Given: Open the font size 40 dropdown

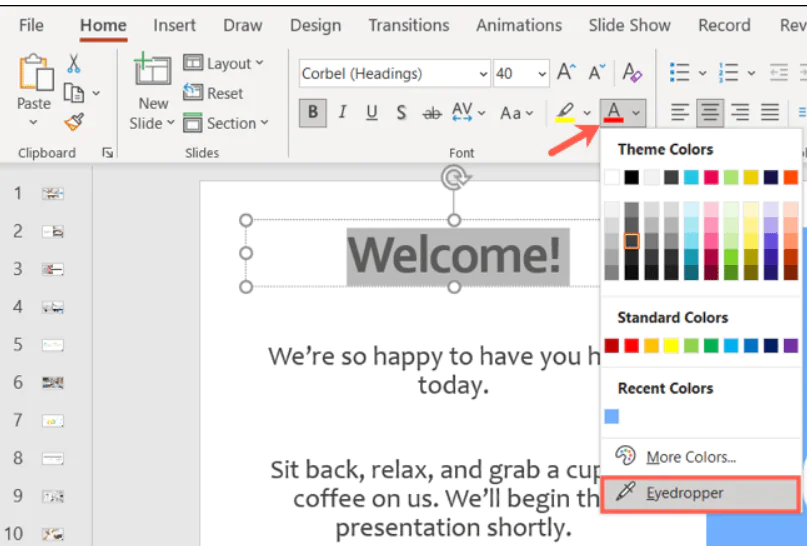Looking at the screenshot, I should tap(542, 74).
